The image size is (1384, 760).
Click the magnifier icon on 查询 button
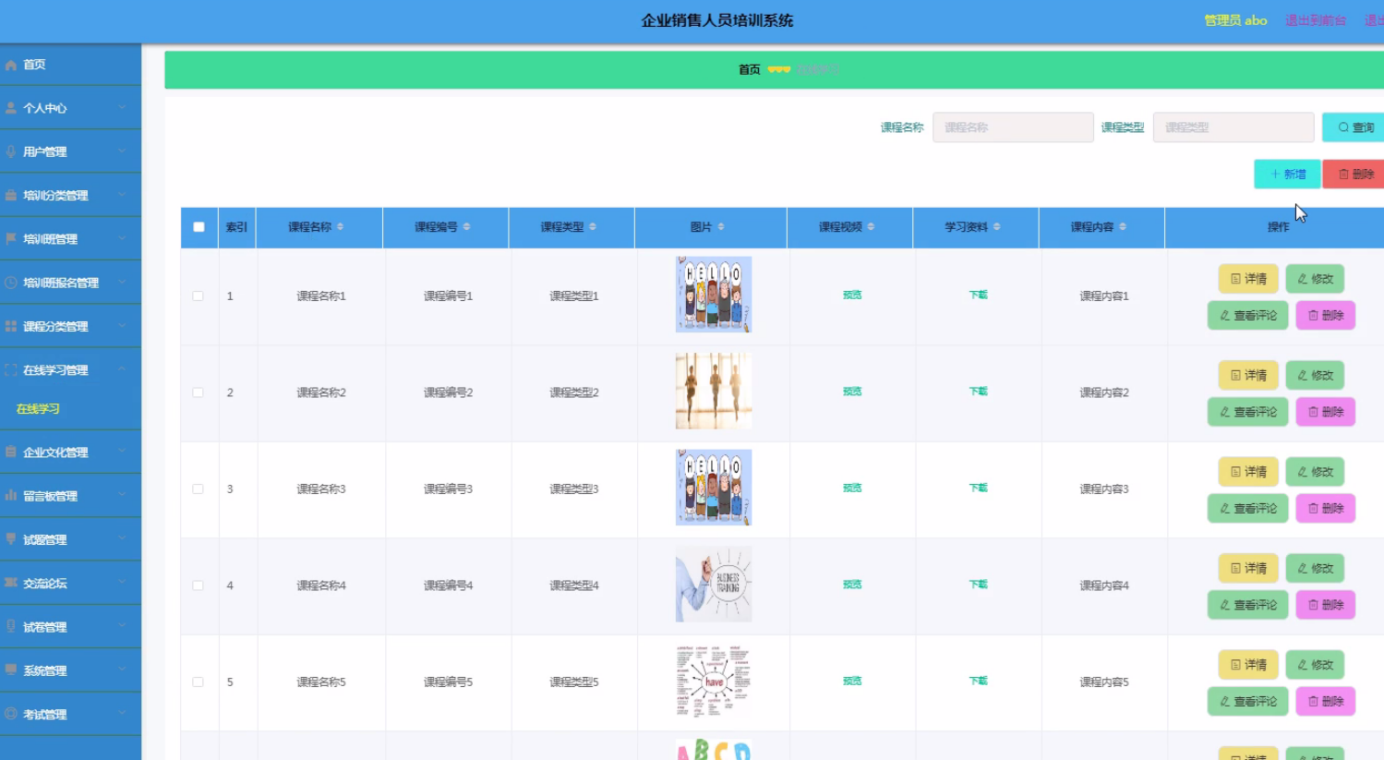1343,128
